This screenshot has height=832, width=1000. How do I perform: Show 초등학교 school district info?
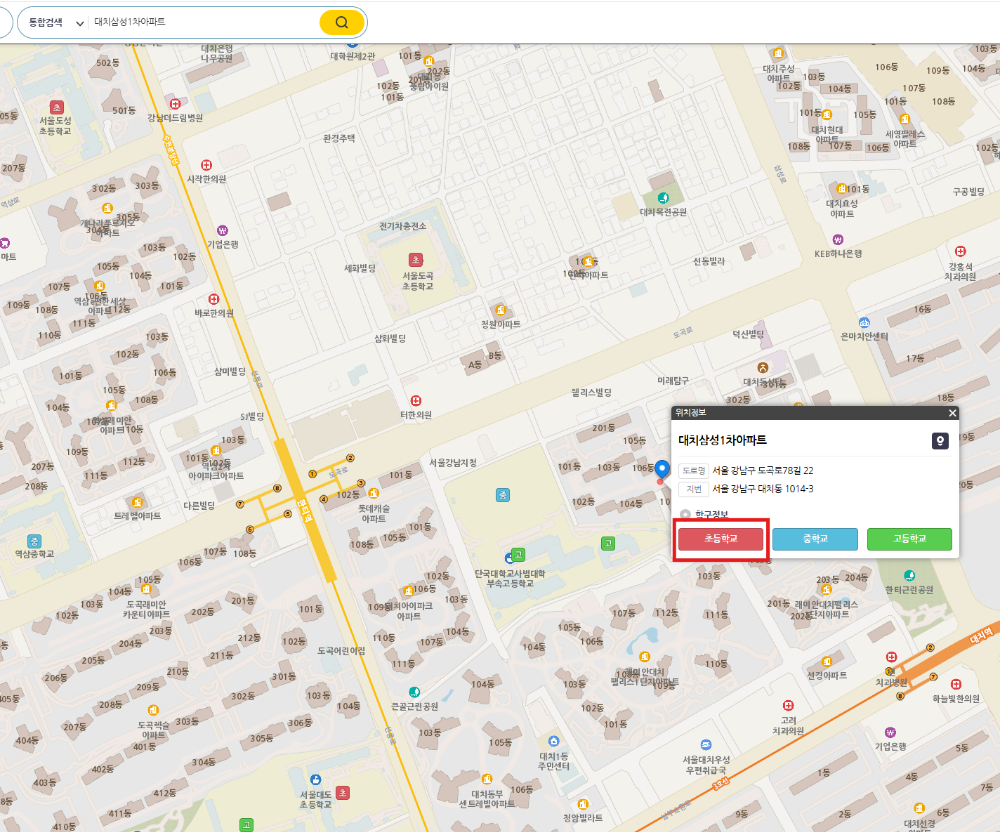[x=721, y=539]
